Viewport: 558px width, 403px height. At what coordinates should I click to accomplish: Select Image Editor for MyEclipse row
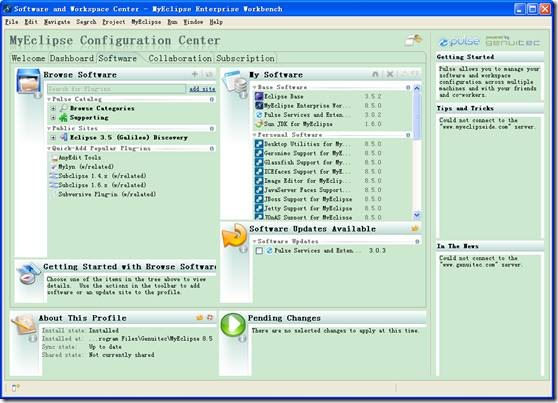[x=318, y=181]
